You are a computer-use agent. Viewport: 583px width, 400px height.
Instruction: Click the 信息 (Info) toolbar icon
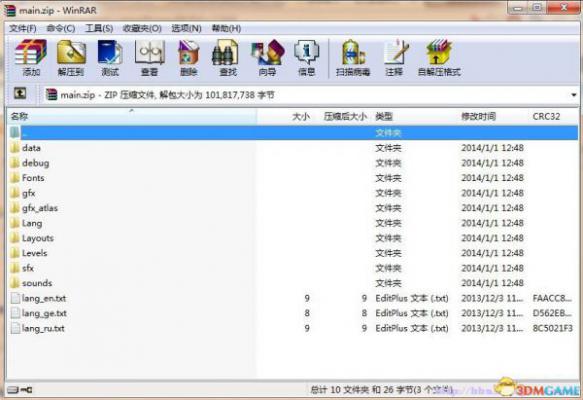tap(307, 53)
